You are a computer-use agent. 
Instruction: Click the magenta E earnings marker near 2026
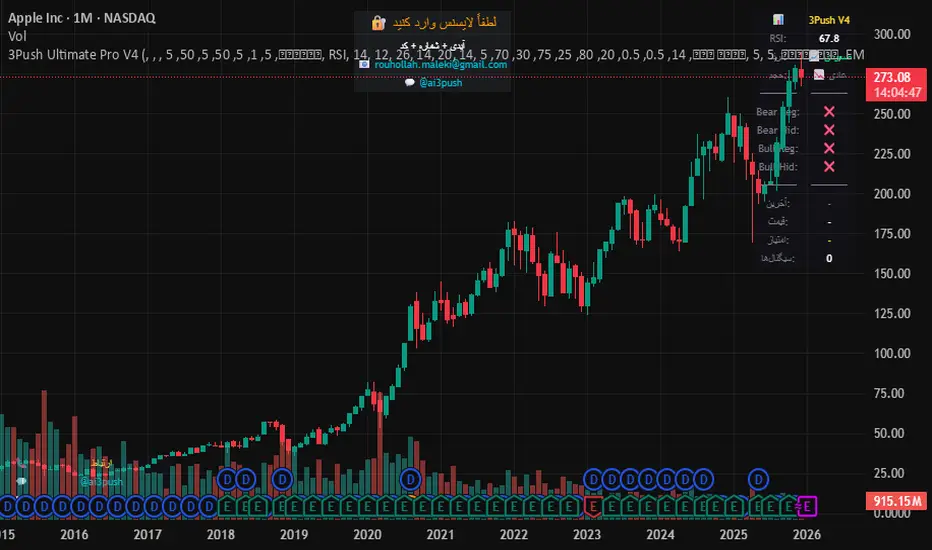click(x=808, y=506)
